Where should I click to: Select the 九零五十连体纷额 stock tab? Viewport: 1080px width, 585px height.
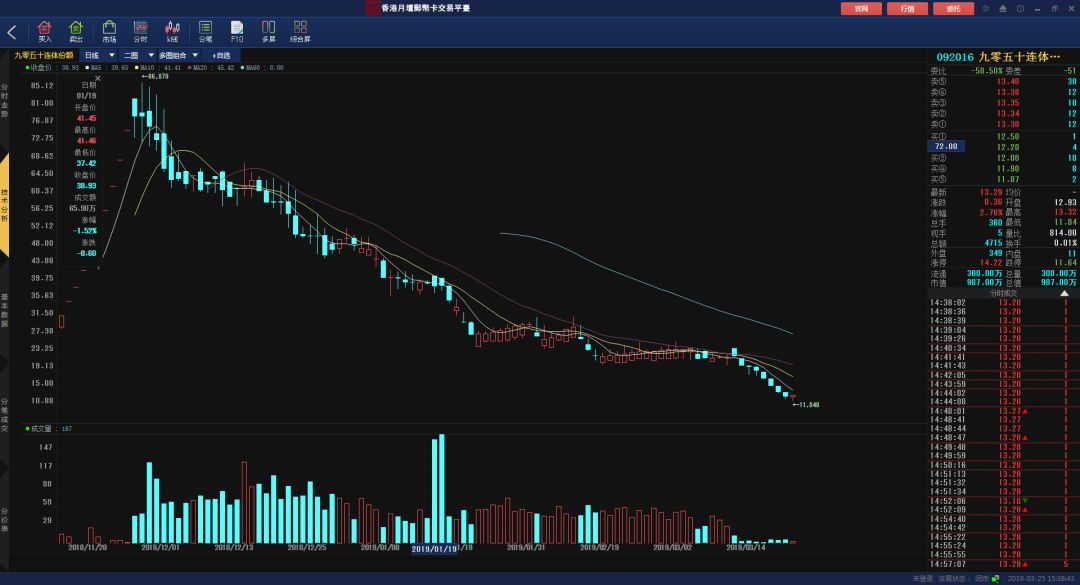(44, 55)
